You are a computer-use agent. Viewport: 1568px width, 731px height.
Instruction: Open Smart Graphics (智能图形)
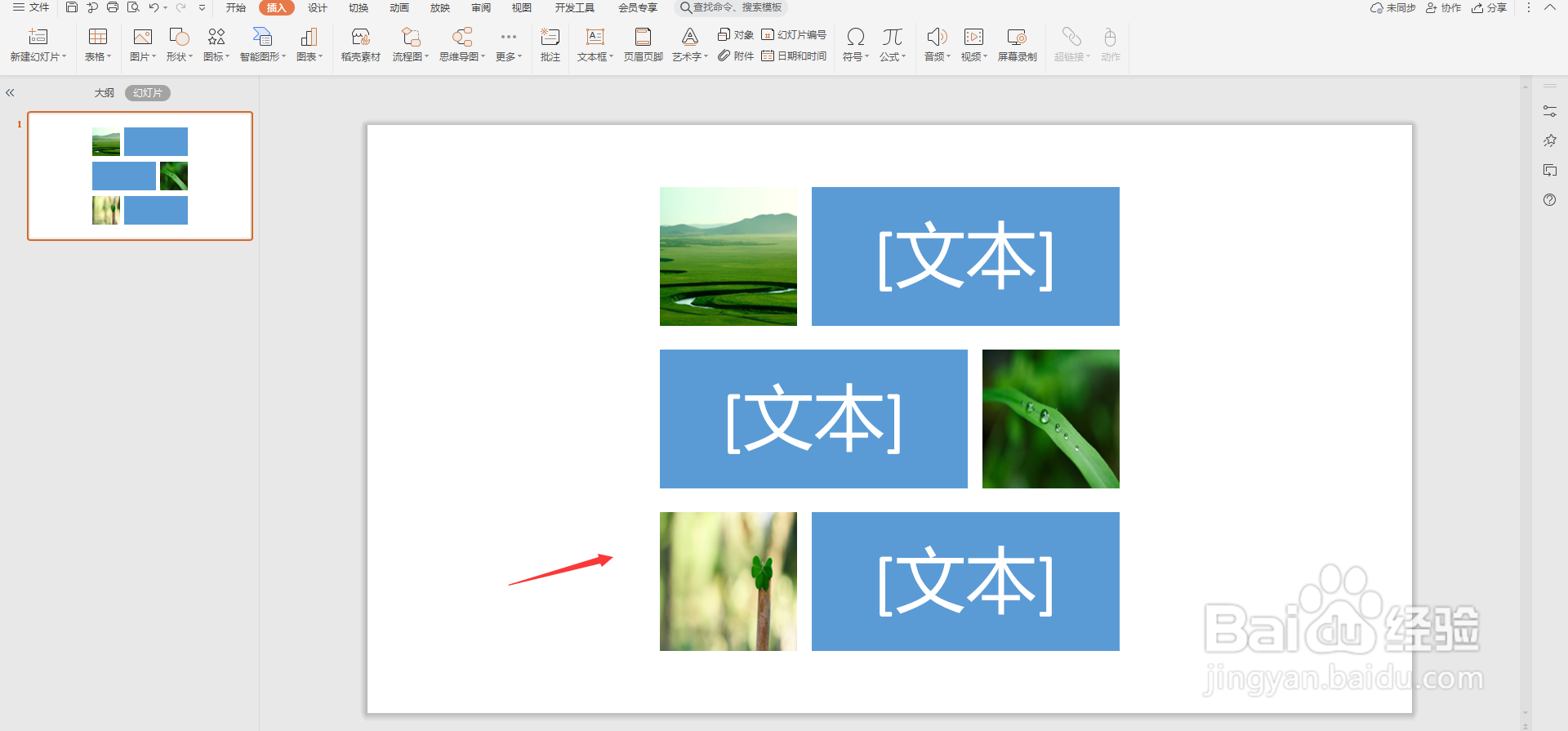pyautogui.click(x=262, y=37)
